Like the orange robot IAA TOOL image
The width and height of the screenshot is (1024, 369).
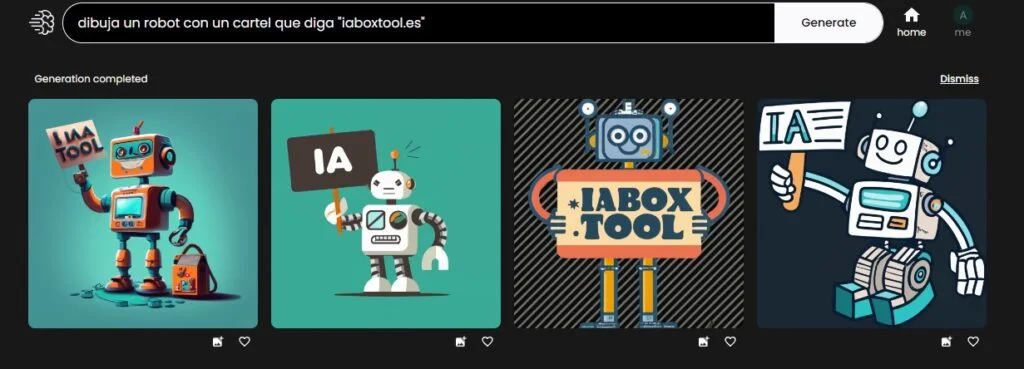pos(244,342)
